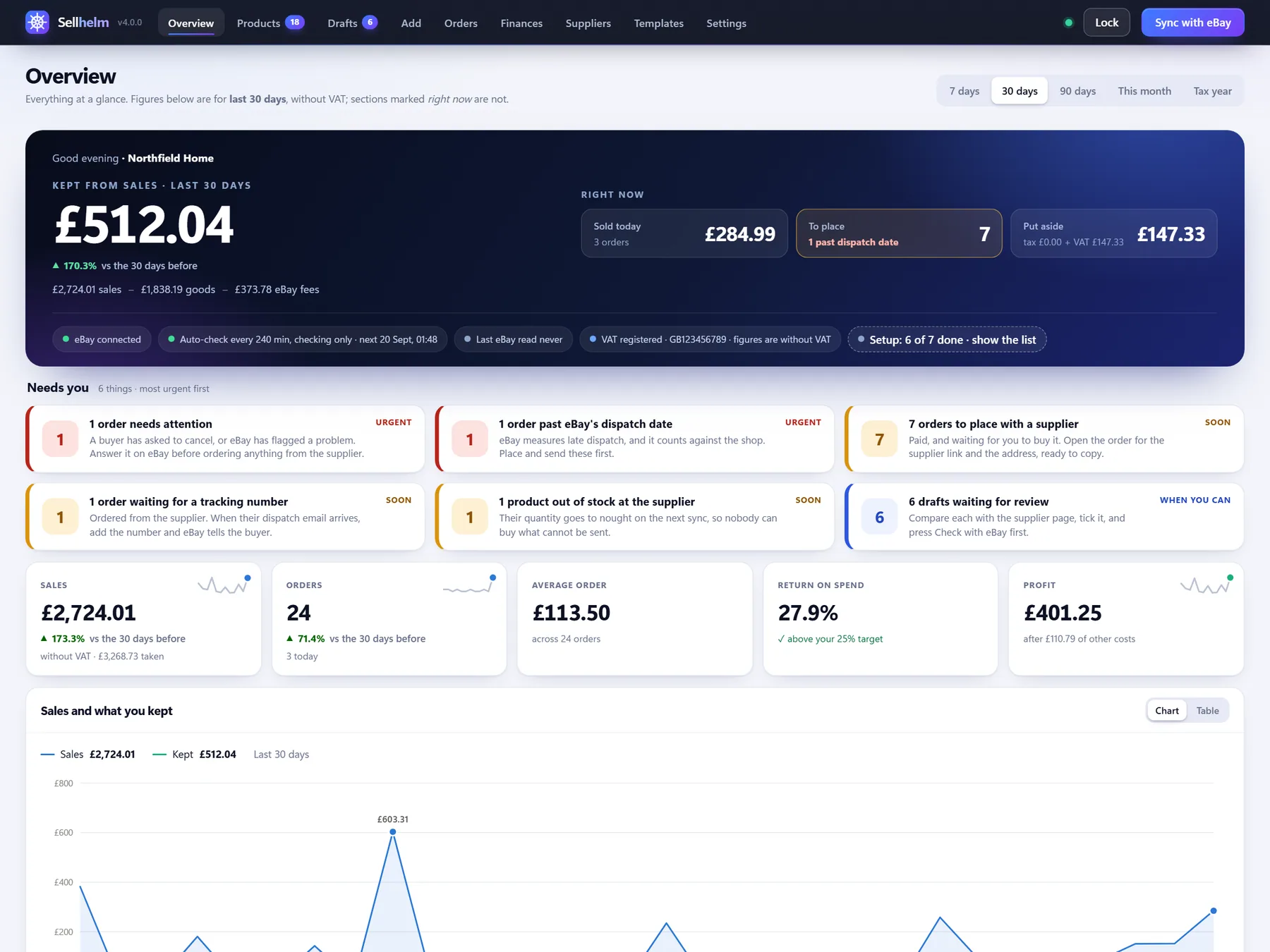Click the Lock button
Screen dimensions: 1270x952
(x=1106, y=23)
